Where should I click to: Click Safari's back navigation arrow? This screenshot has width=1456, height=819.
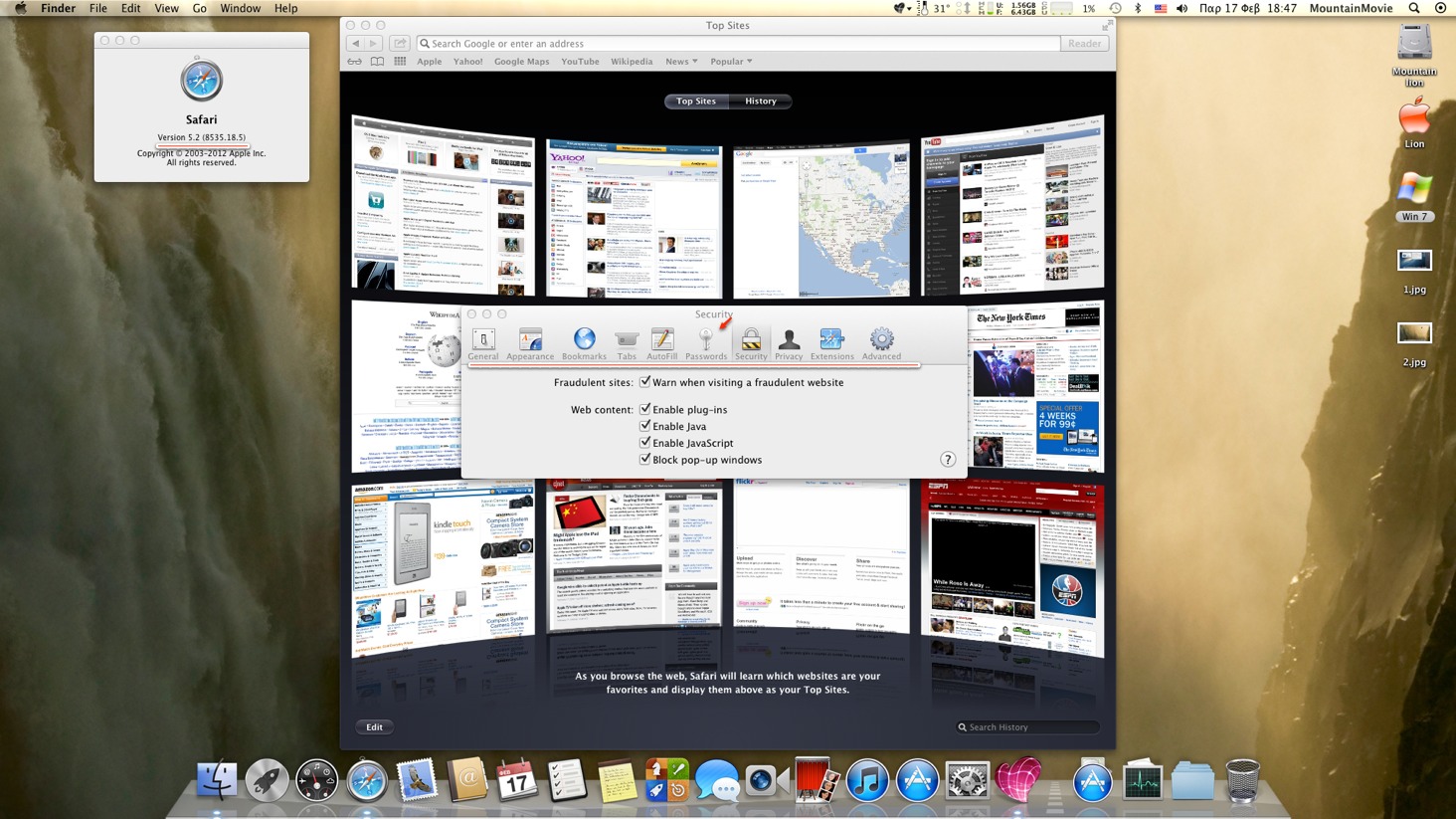pos(355,44)
